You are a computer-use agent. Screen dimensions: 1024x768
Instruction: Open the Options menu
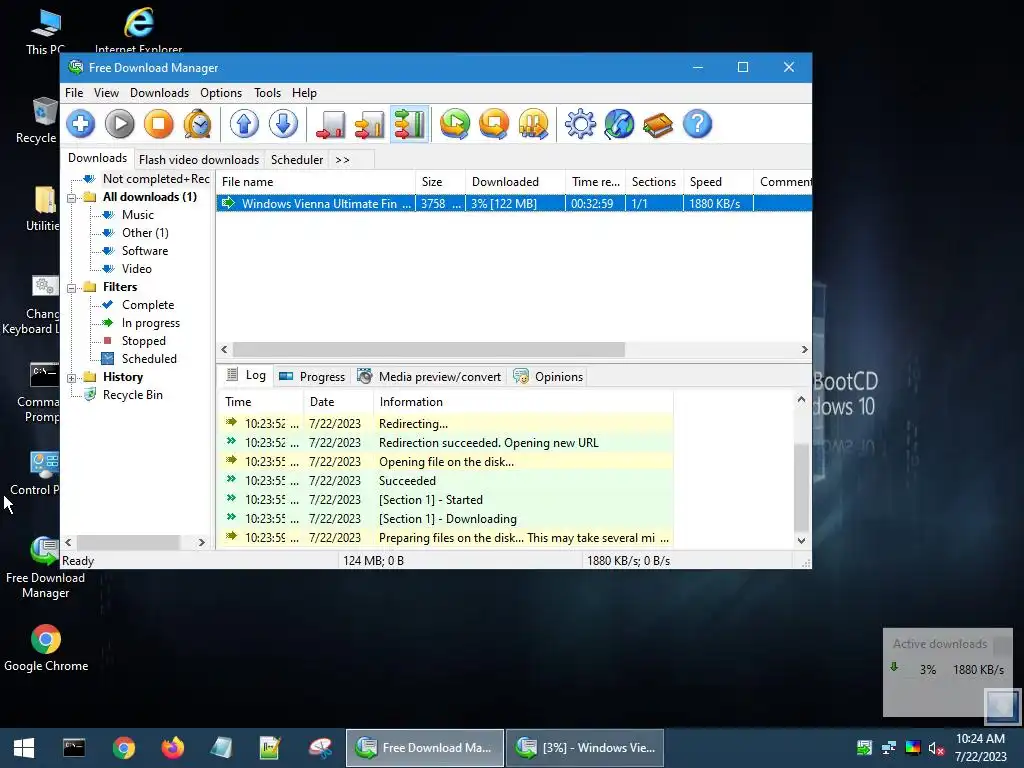point(221,93)
